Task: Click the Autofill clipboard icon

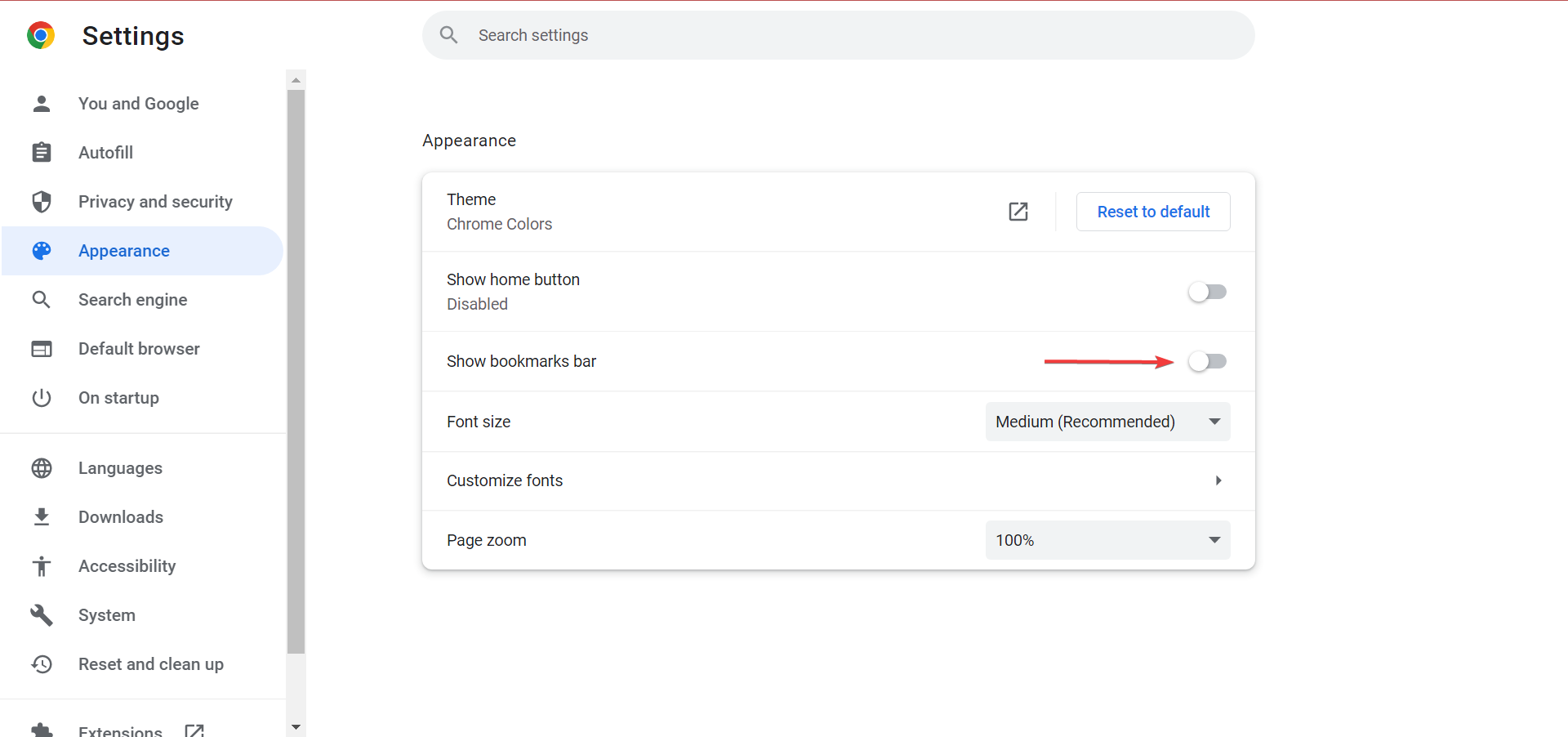Action: [42, 153]
